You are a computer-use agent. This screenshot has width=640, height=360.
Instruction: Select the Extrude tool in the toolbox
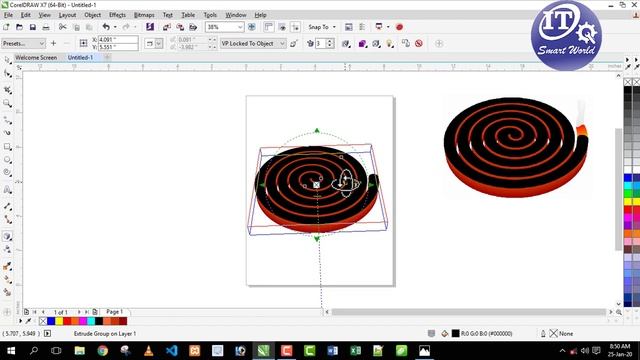coord(7,236)
